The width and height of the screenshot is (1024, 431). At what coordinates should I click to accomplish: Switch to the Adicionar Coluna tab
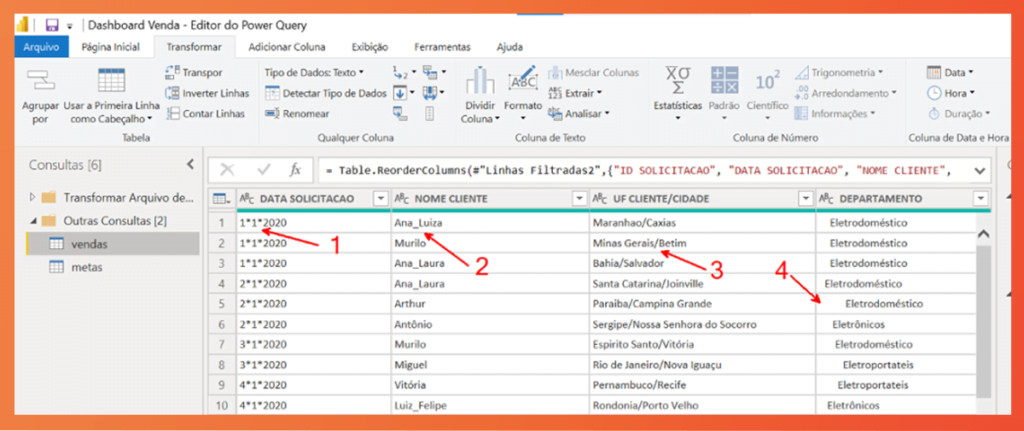287,47
